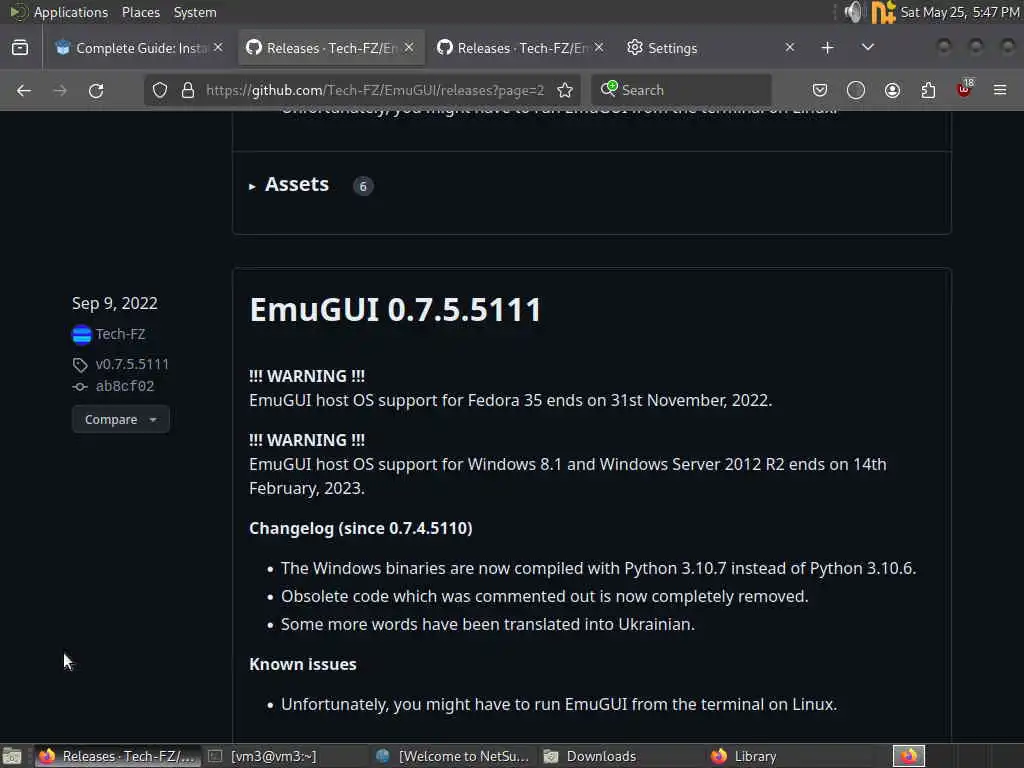Image resolution: width=1024 pixels, height=768 pixels.
Task: Click the GitHub URL address bar
Action: point(375,90)
